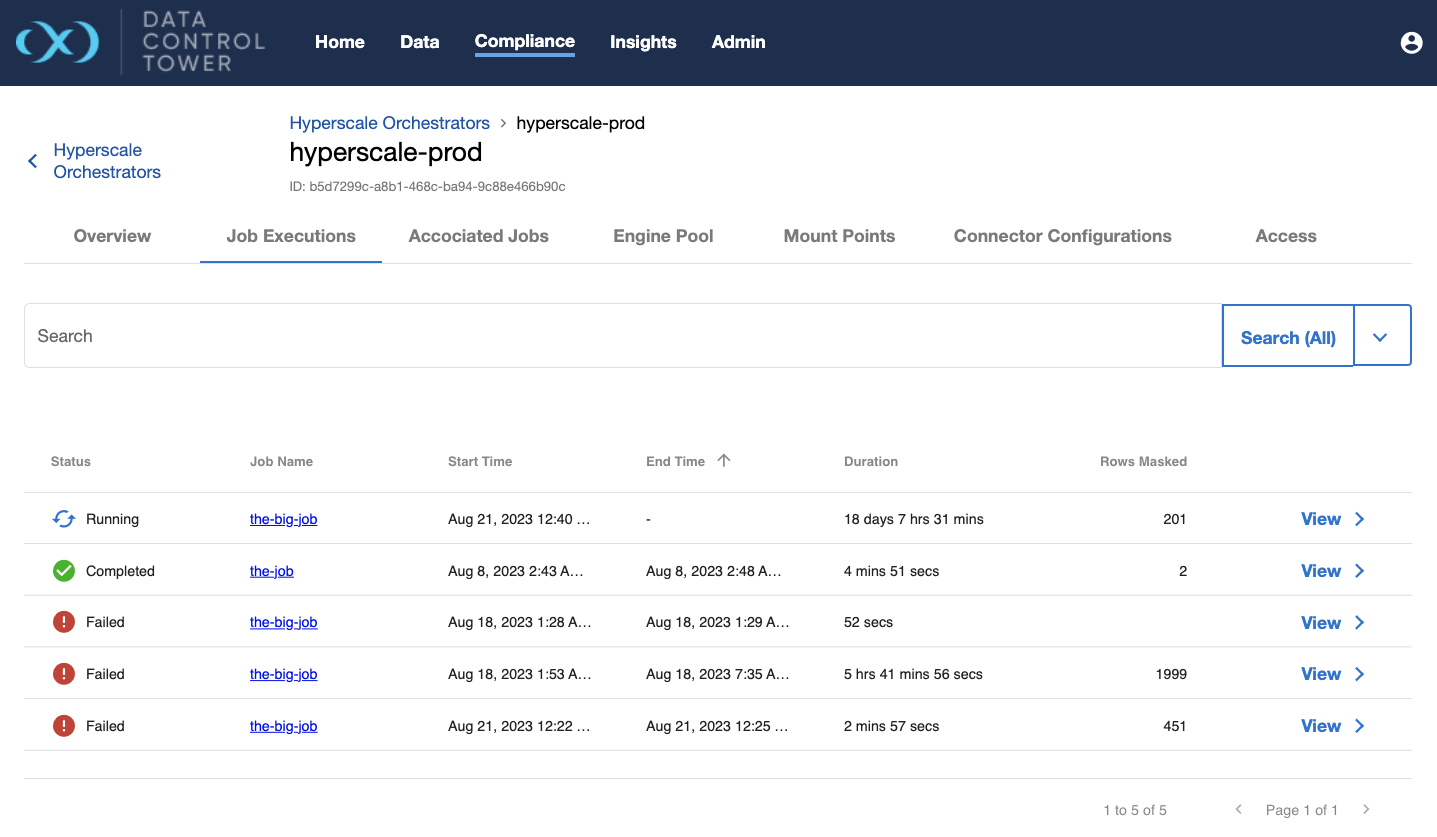Expand the Running job row chevron
1437x837 pixels.
click(1360, 519)
